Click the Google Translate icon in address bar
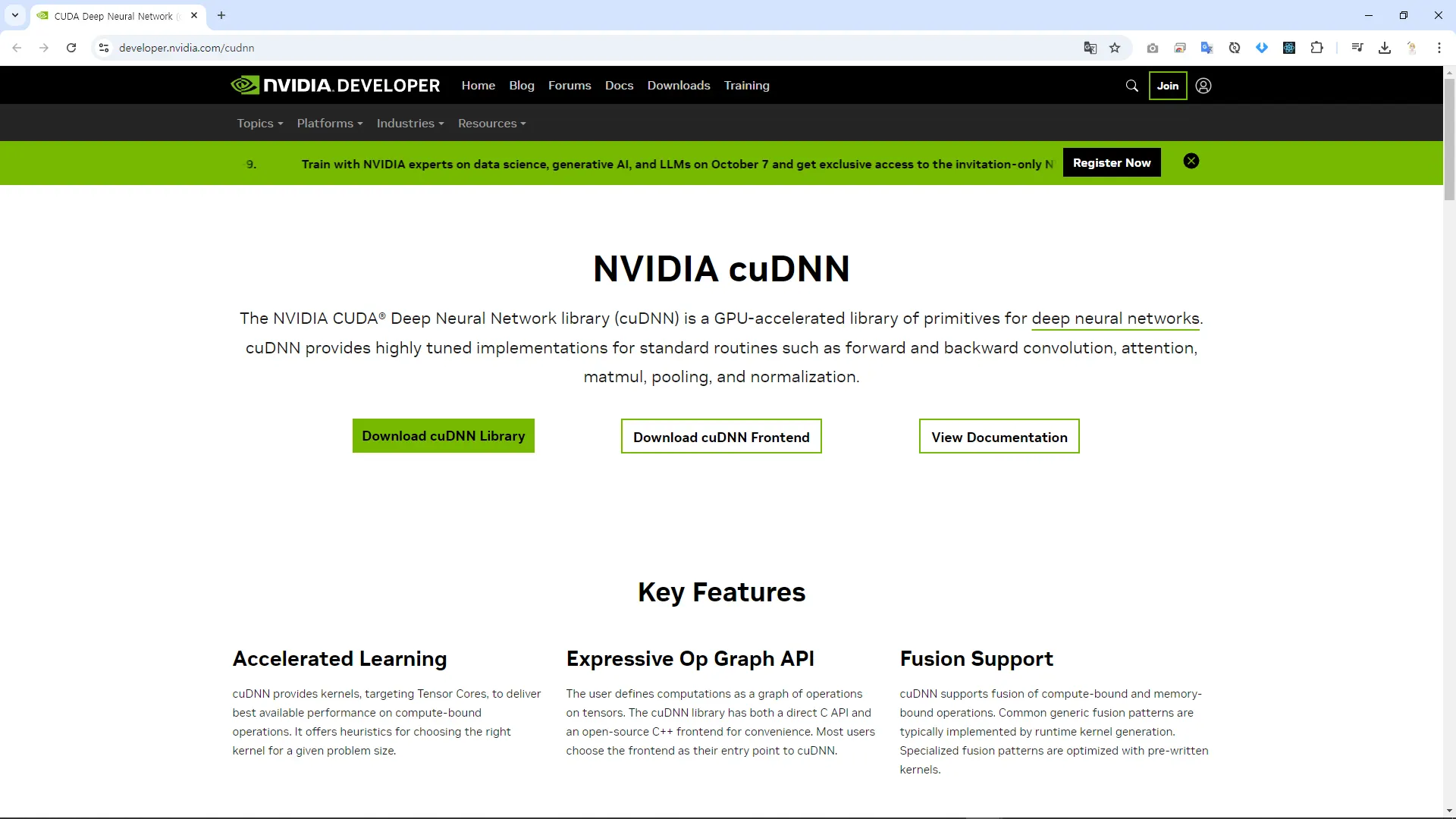Viewport: 1456px width, 819px height. 1090,48
